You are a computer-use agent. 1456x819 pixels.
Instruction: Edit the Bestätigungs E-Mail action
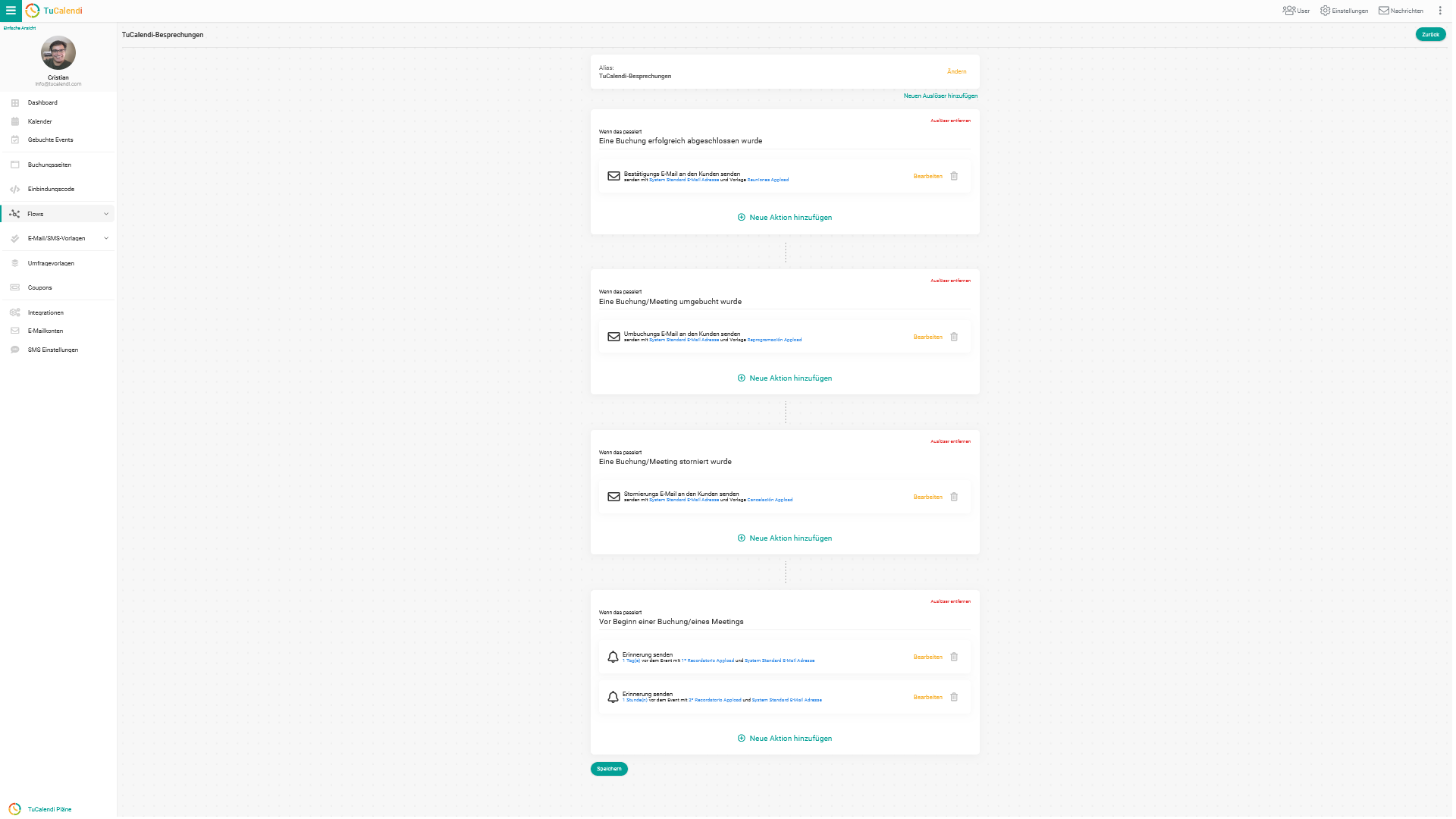click(x=927, y=177)
